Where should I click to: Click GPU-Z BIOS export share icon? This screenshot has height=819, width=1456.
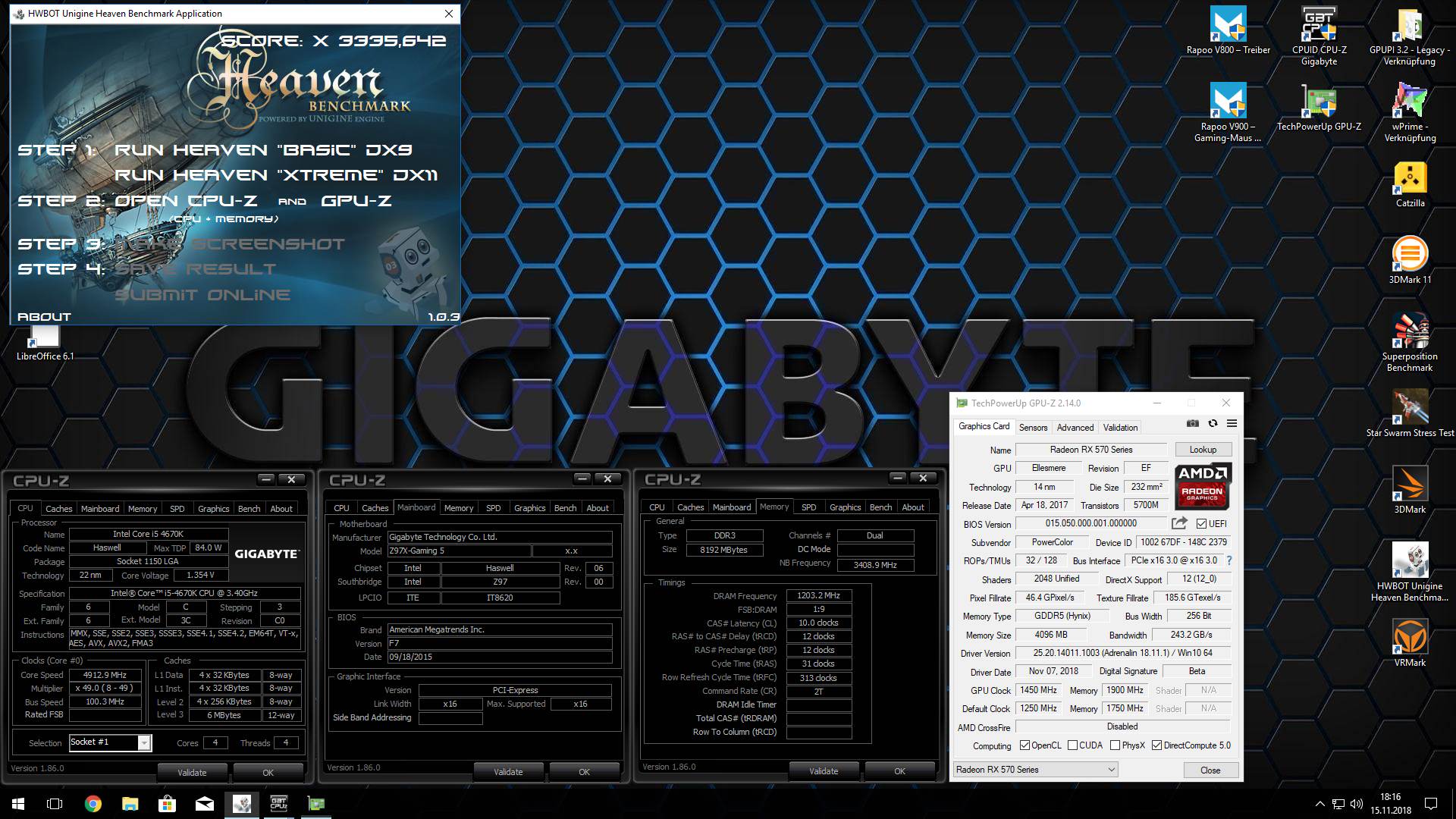[1179, 523]
